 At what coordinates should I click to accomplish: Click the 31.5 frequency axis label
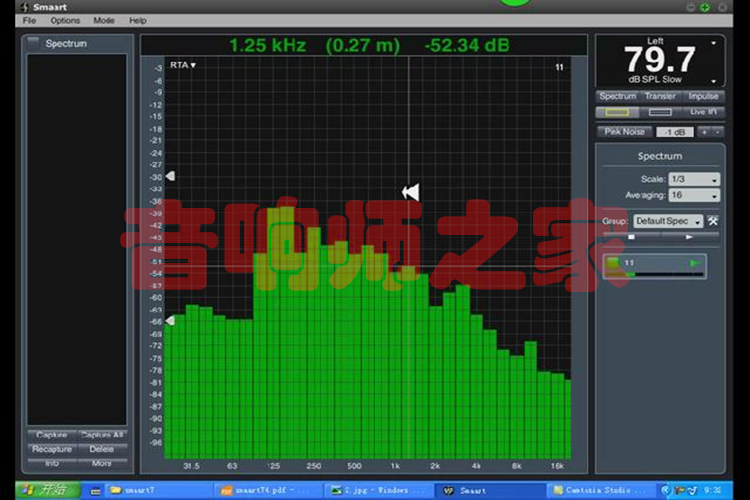191,466
